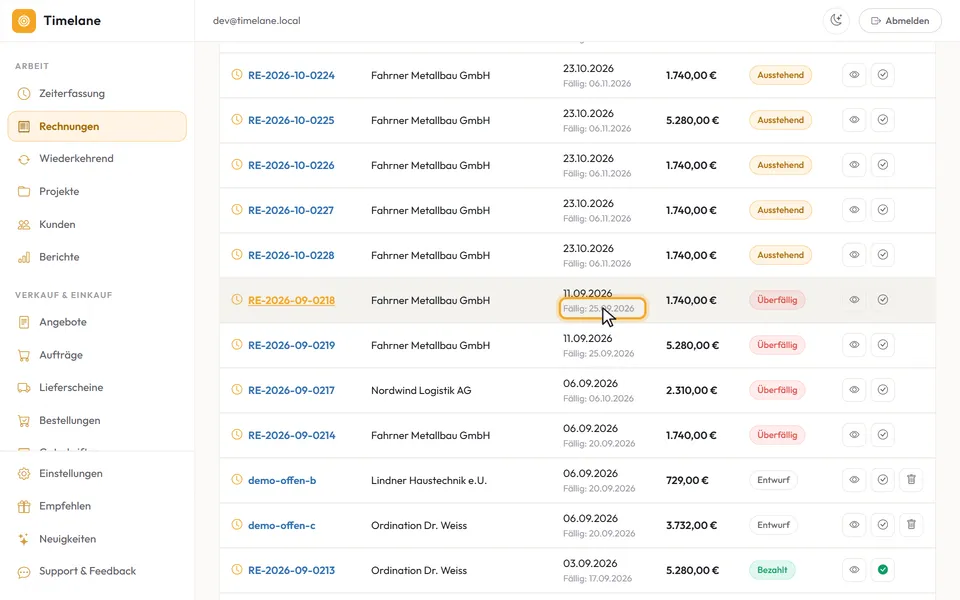This screenshot has height=600, width=960.
Task: Open invoice link RE-2026-09-0218
Action: (291, 300)
